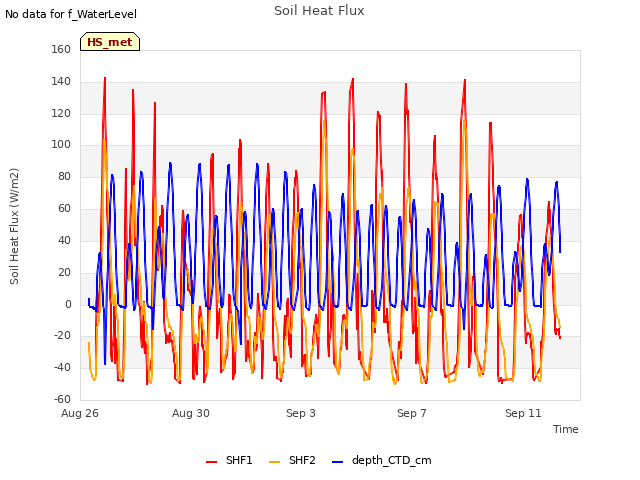
Task: Click the red SHF1 legend swatch
Action: coord(211,462)
